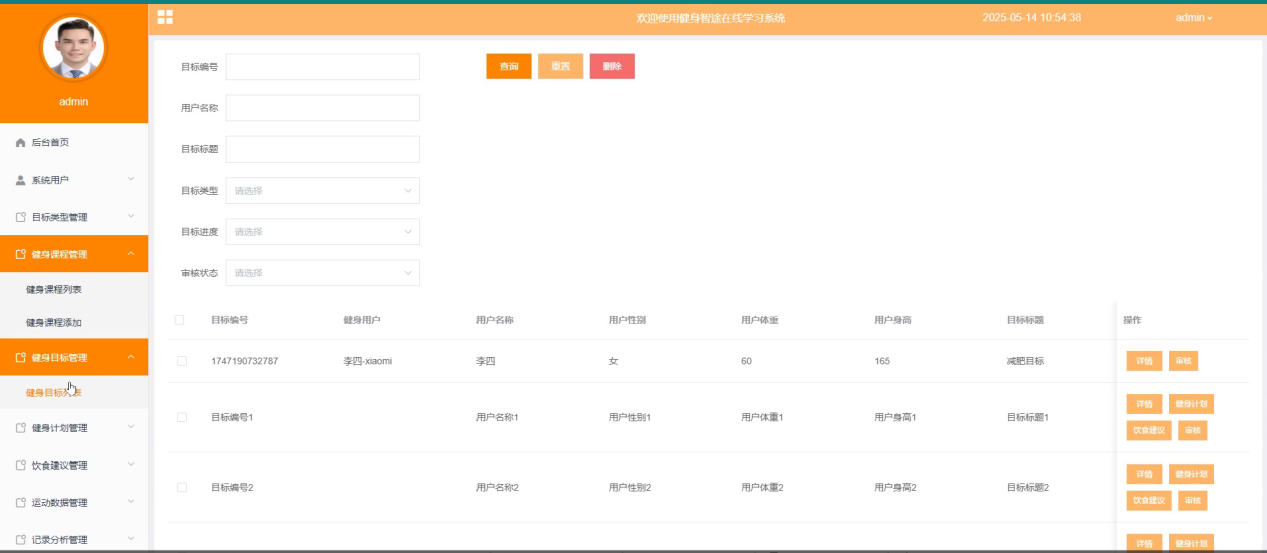The height and width of the screenshot is (553, 1267).
Task: Click the edit icon beside 饮食建议管理
Action: tap(20, 465)
